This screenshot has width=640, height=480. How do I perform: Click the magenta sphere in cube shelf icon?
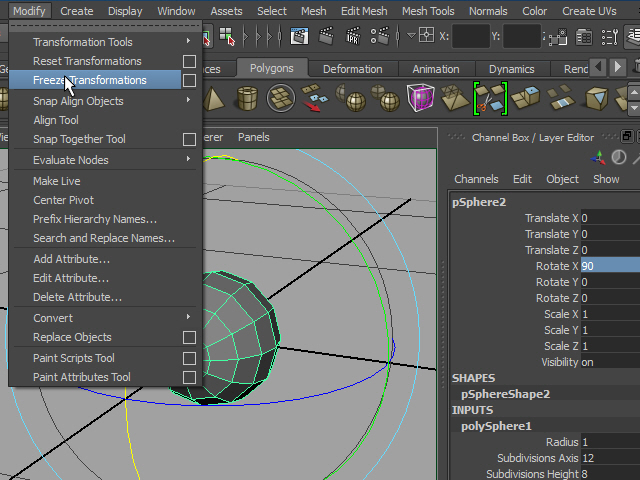[x=421, y=98]
